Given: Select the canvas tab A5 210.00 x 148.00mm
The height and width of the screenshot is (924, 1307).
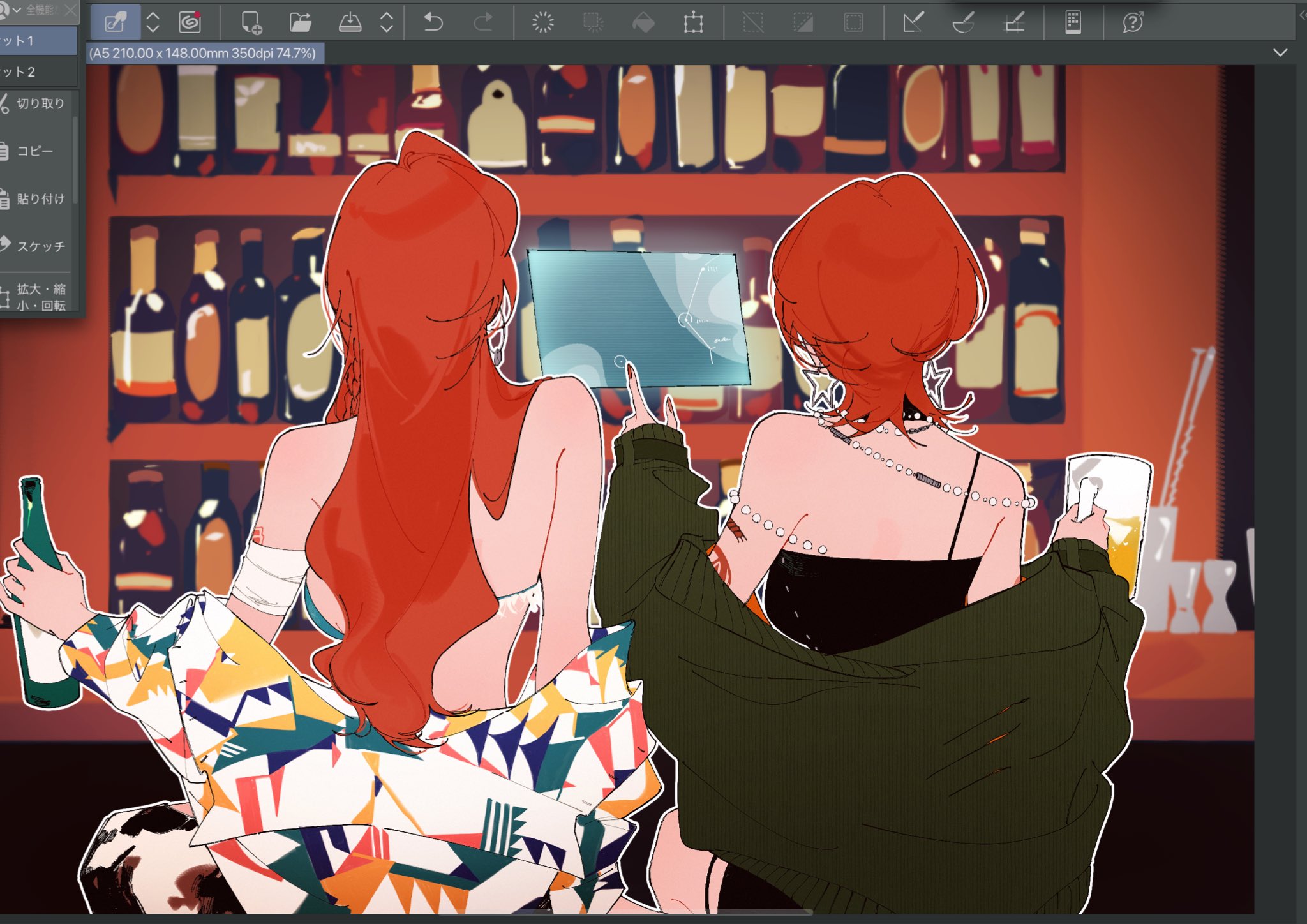Looking at the screenshot, I should tap(205, 54).
